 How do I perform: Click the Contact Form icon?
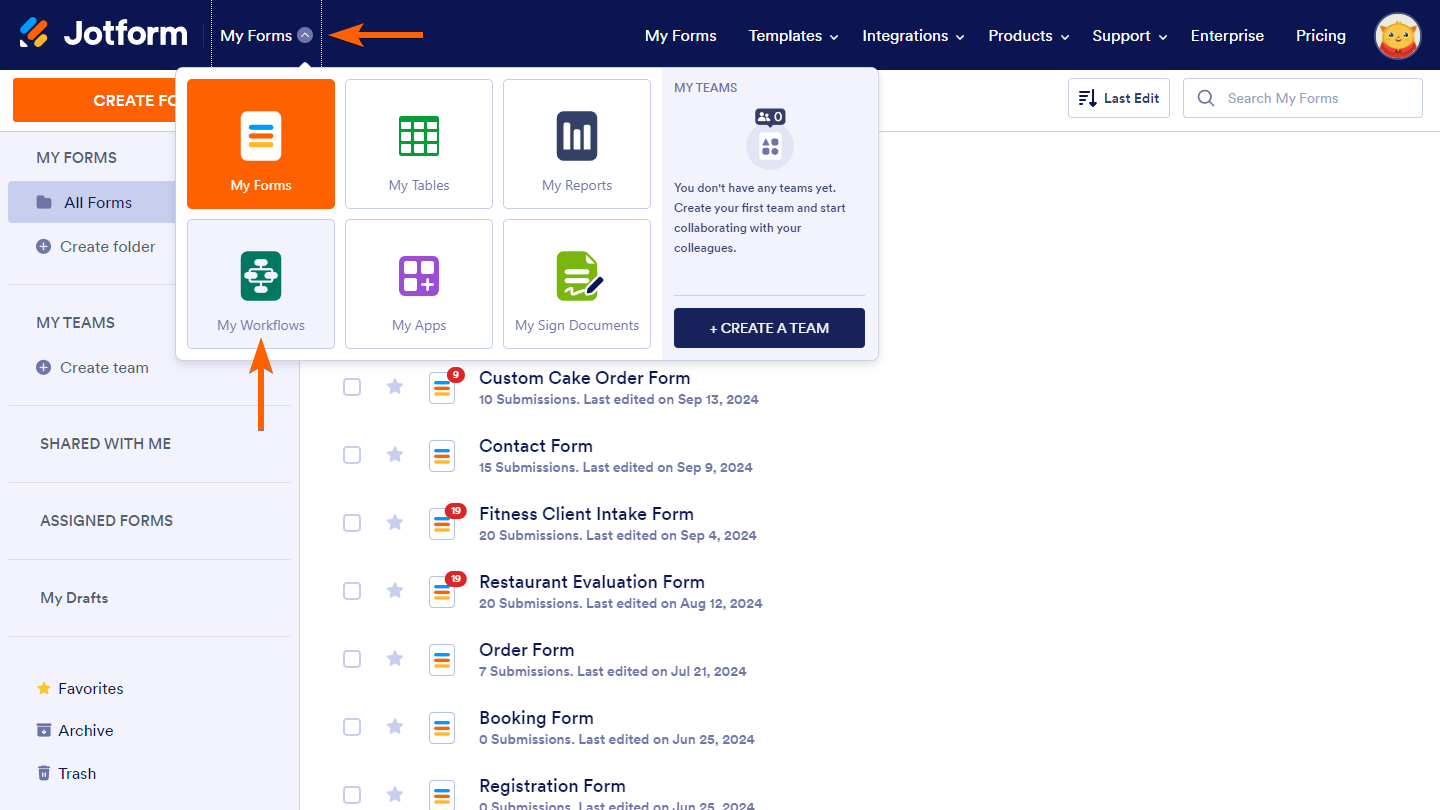[442, 455]
